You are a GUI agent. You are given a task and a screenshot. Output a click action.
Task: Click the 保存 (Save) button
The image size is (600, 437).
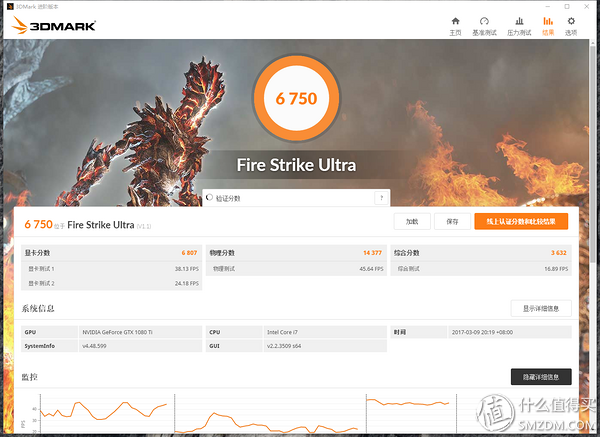click(x=452, y=222)
